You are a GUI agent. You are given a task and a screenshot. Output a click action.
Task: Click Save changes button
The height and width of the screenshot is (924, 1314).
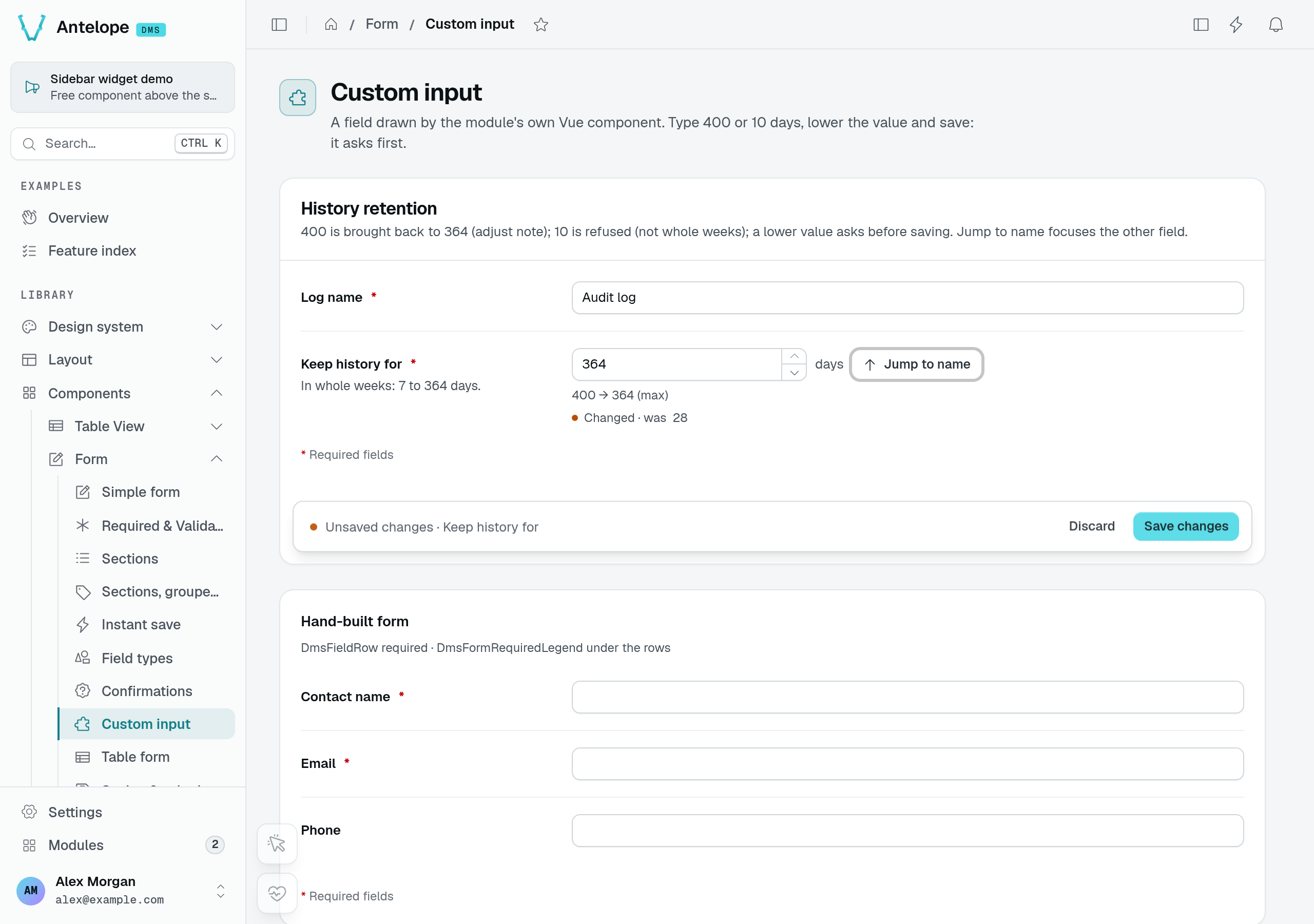click(x=1186, y=526)
